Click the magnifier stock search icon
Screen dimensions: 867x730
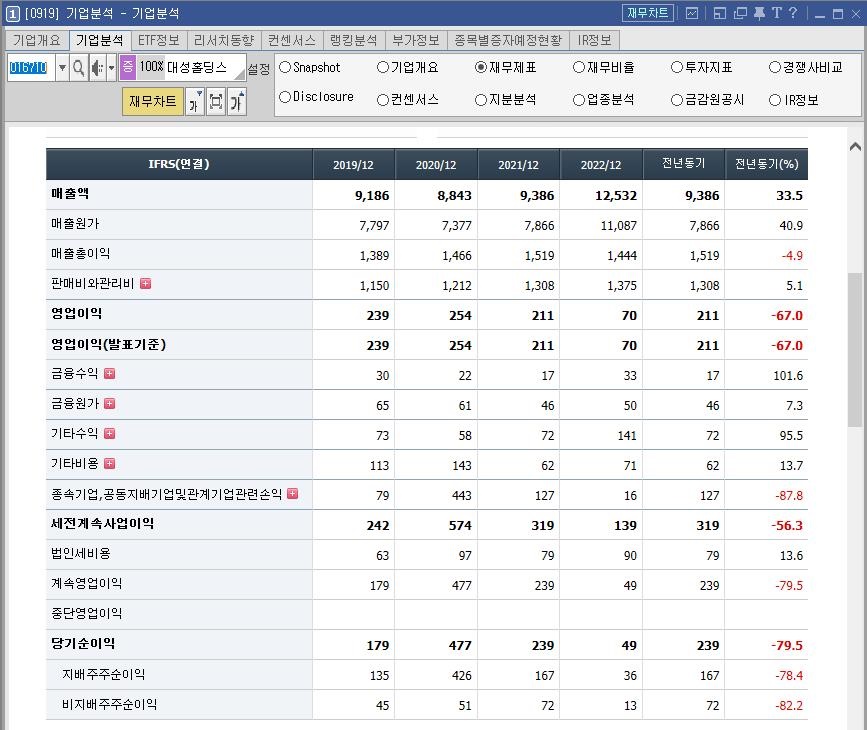click(79, 68)
